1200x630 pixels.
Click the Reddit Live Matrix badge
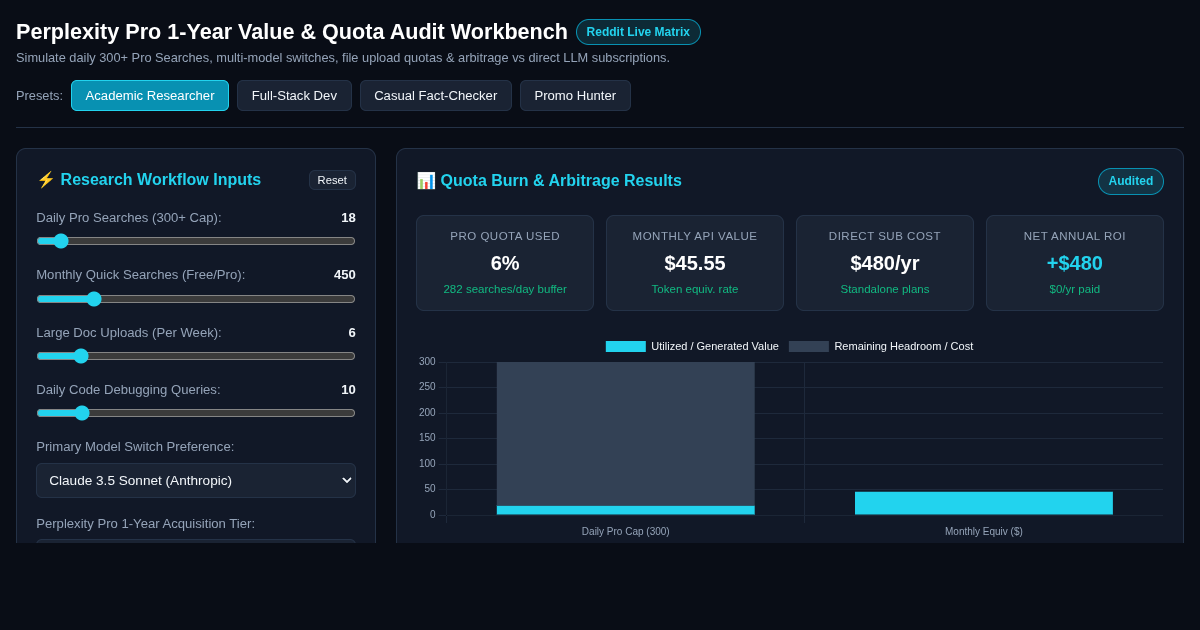tap(638, 32)
